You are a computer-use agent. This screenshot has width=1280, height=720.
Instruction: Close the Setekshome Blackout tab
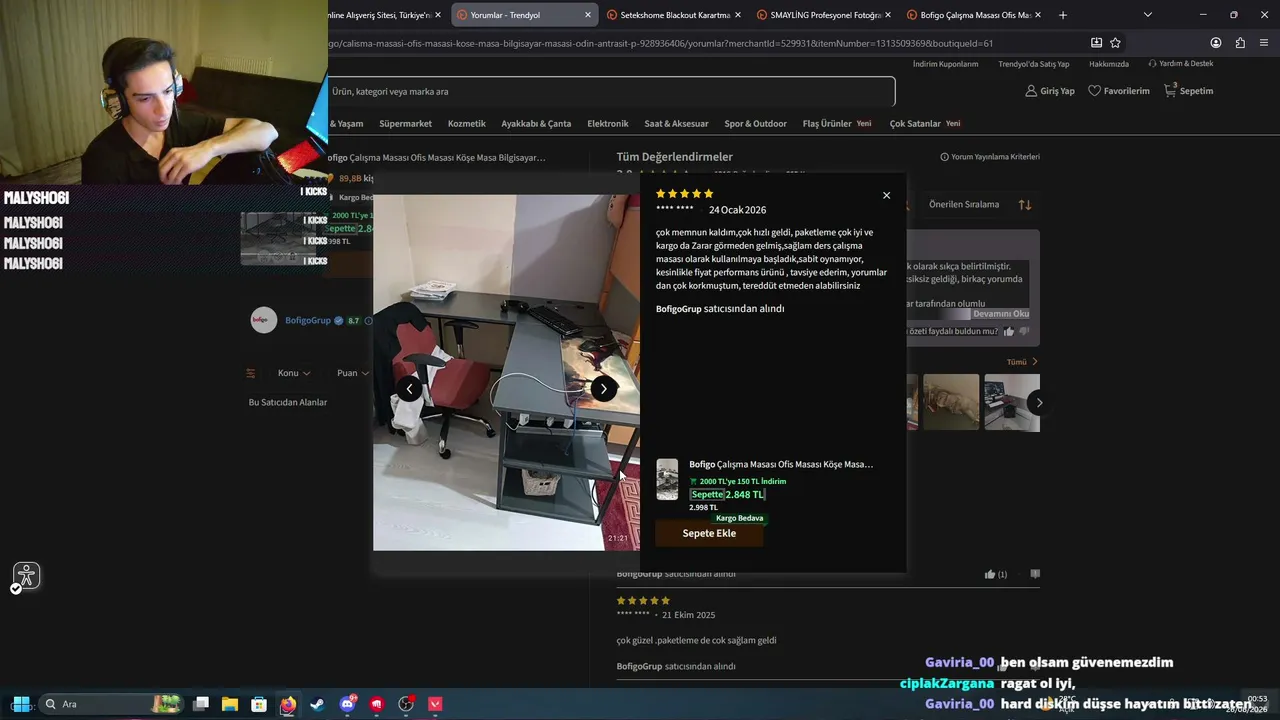pyautogui.click(x=738, y=15)
